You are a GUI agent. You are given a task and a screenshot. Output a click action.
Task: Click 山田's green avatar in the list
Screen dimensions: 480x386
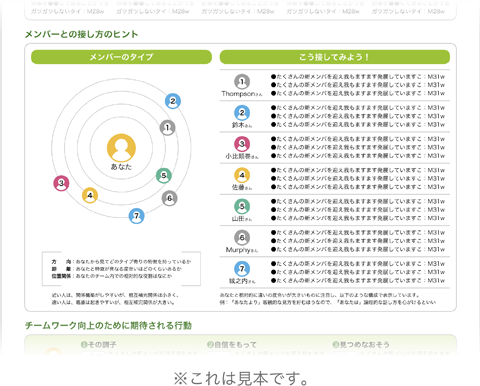[242, 207]
